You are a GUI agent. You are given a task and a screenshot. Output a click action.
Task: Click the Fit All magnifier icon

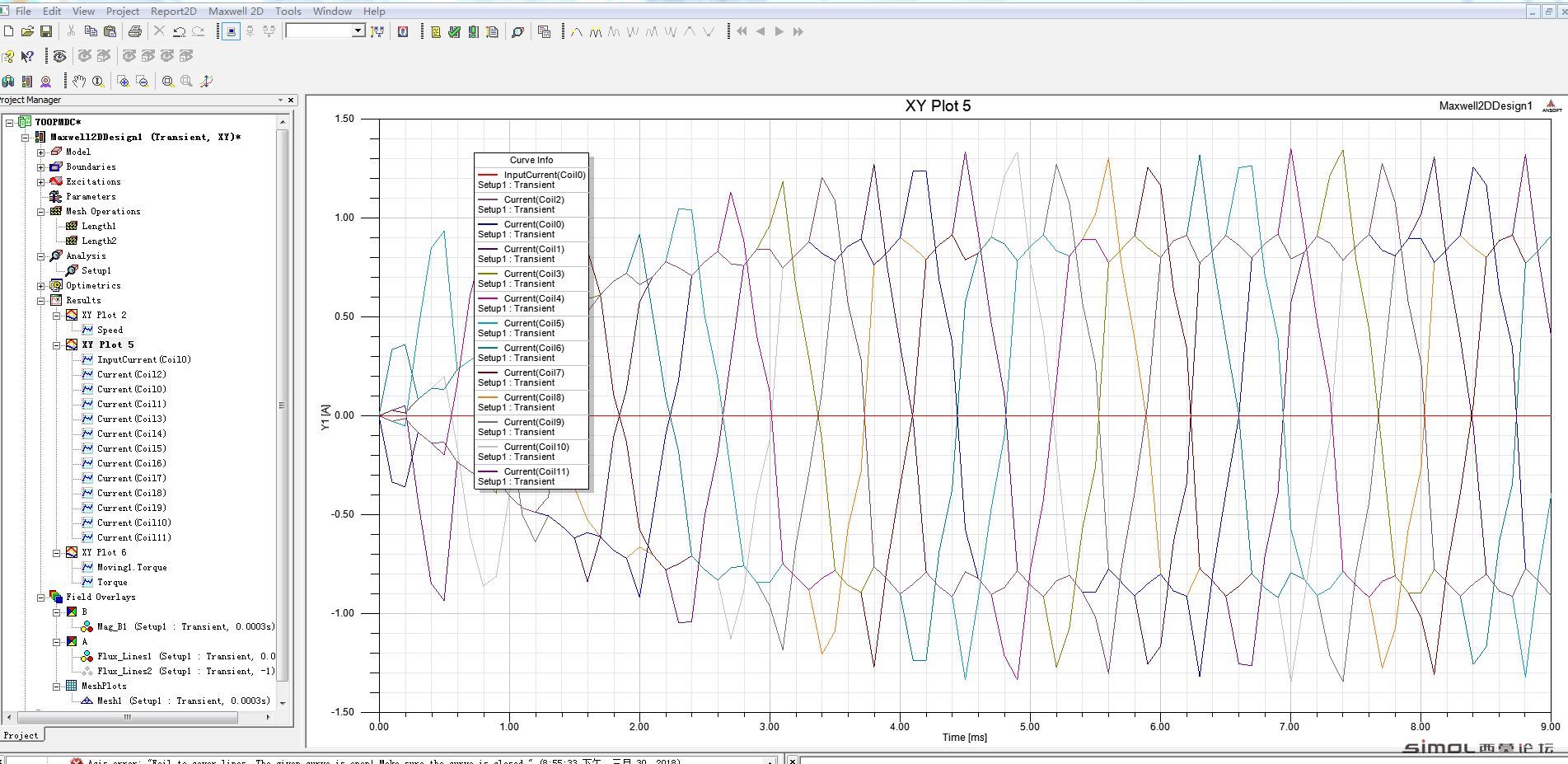(x=168, y=81)
